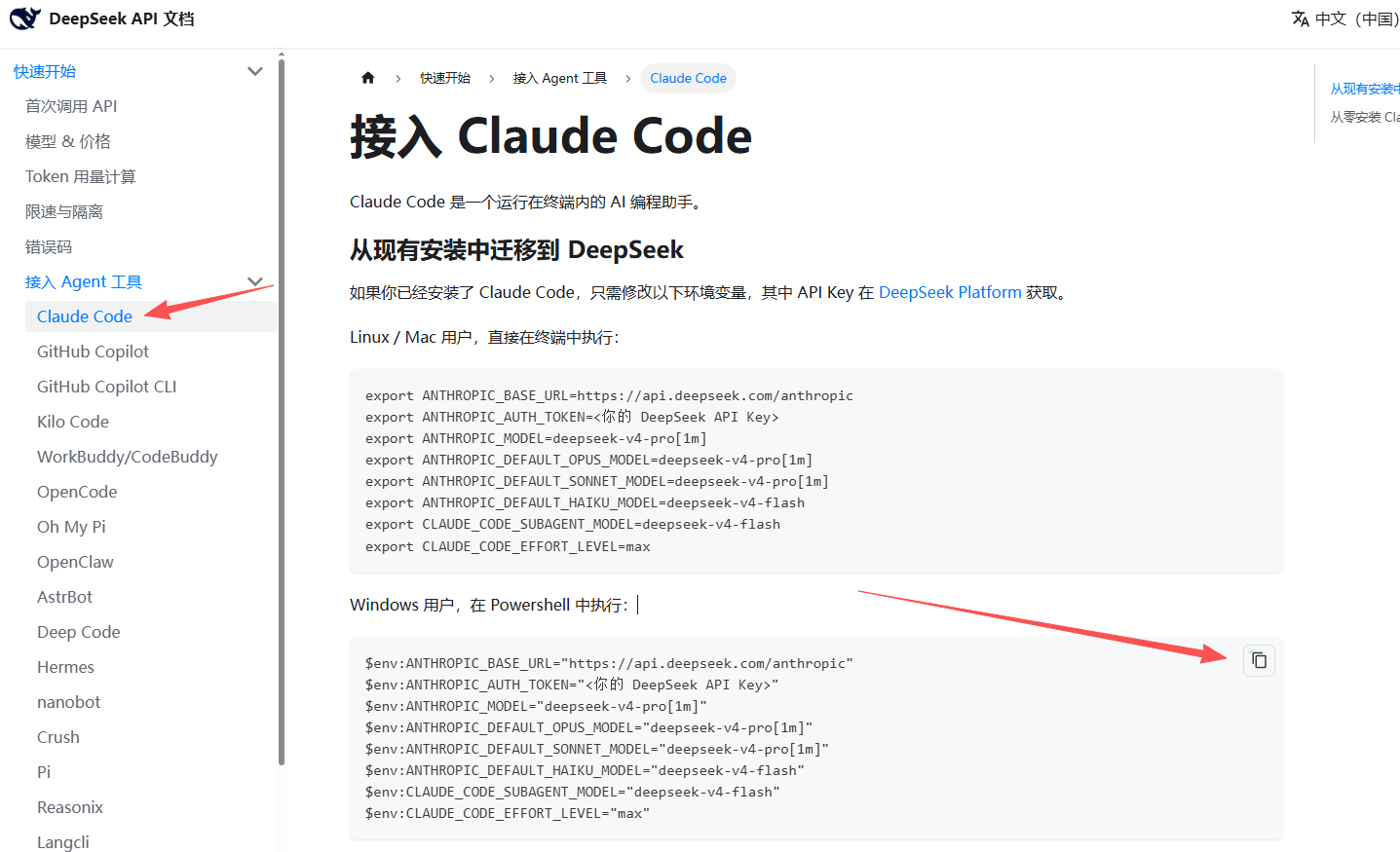Click export CLAUDE_CODE_EFFORT_LEVEL=max line
Screen dimensions: 1400x852
508,546
